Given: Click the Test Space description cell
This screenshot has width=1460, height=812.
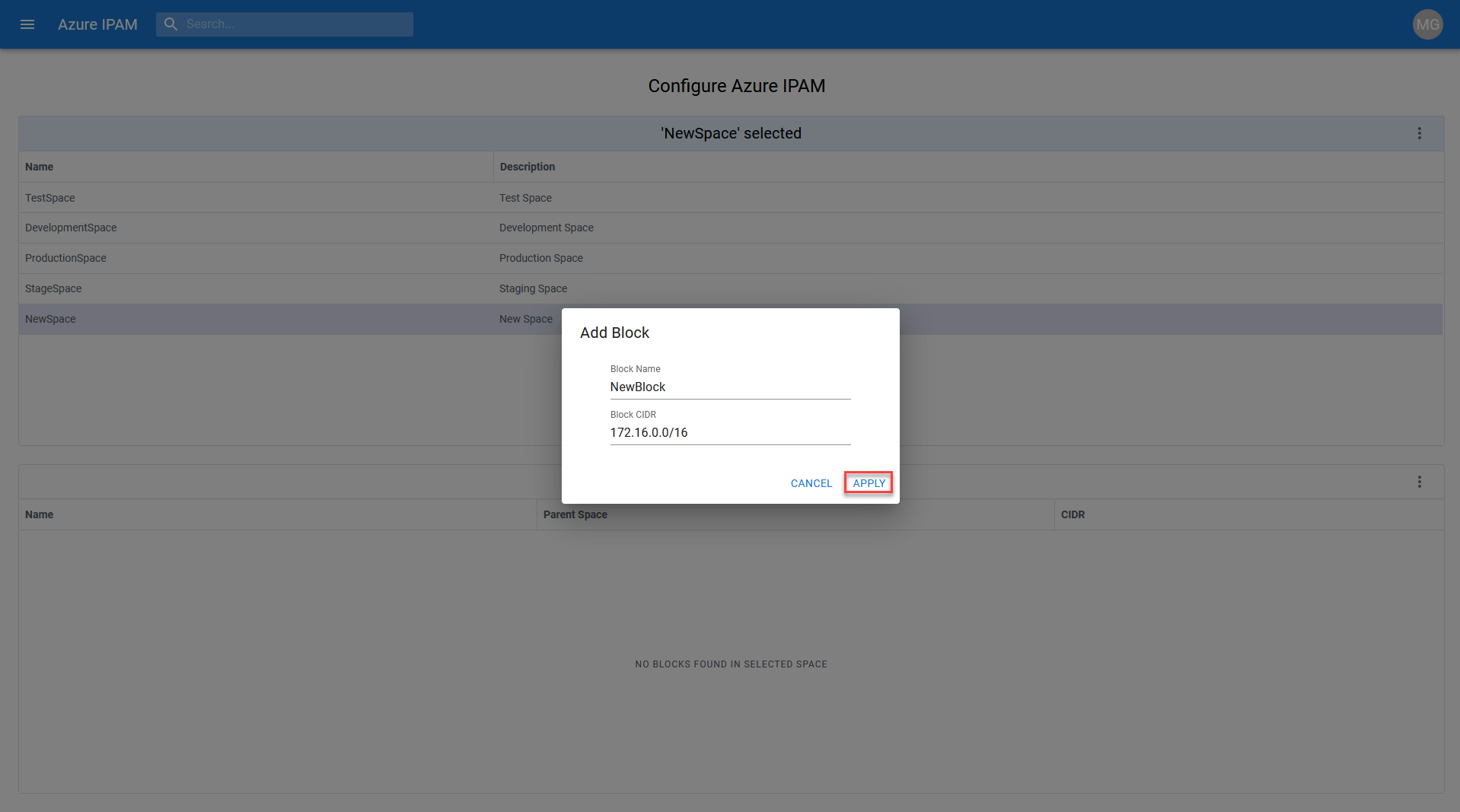Looking at the screenshot, I should coord(525,198).
